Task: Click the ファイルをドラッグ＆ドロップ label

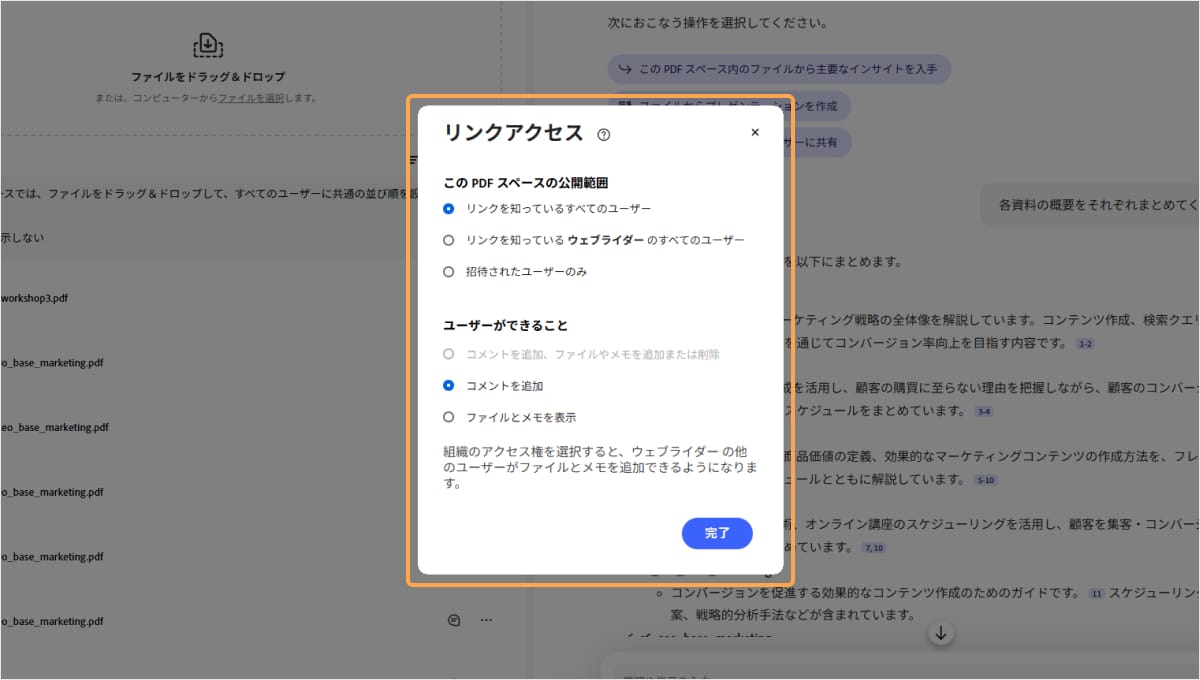Action: (208, 77)
